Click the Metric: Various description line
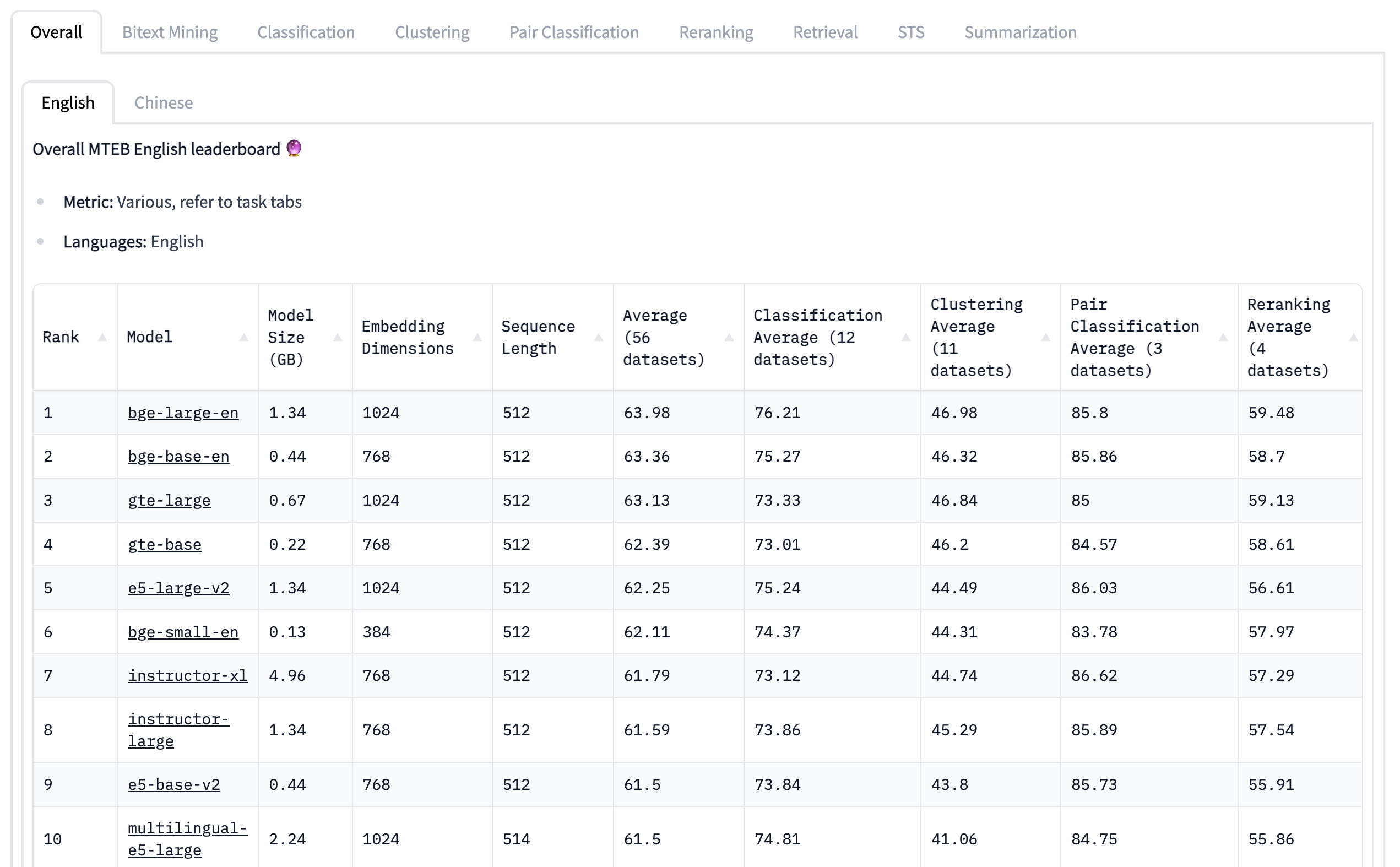The width and height of the screenshot is (1400, 867). point(182,202)
